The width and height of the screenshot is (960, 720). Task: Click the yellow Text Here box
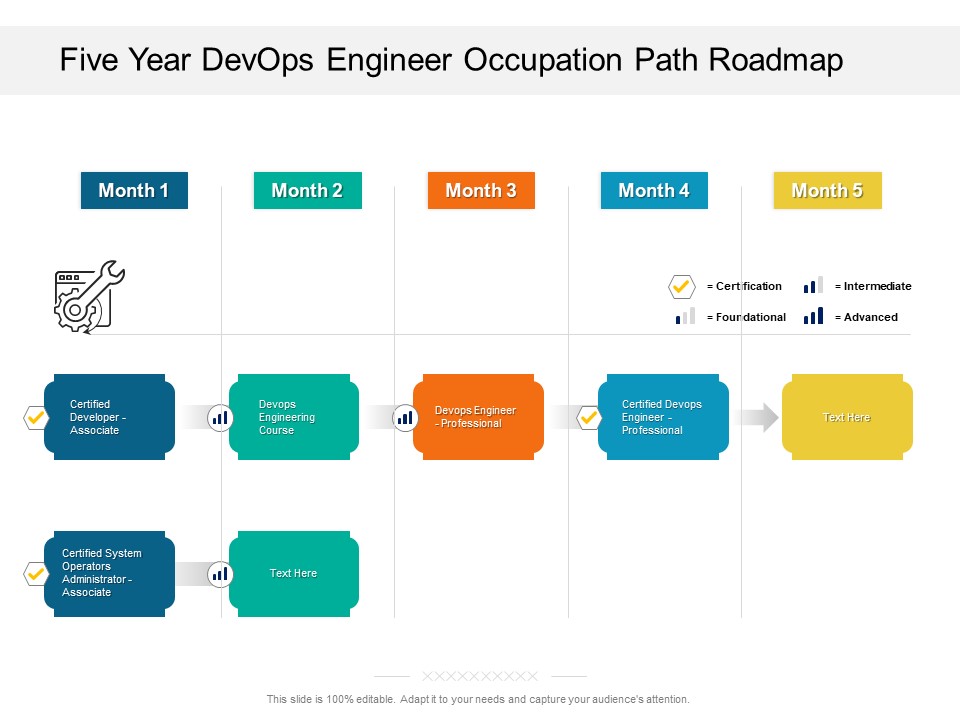click(847, 417)
